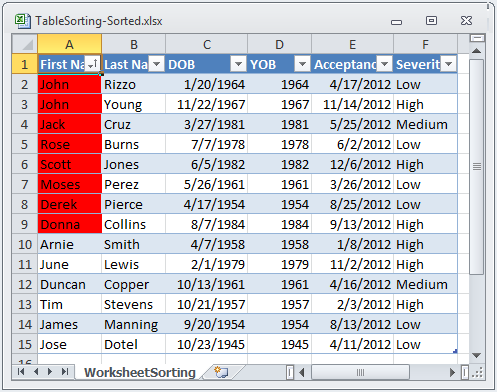
Task: Select the cell with Copper
Action: (x=134, y=284)
